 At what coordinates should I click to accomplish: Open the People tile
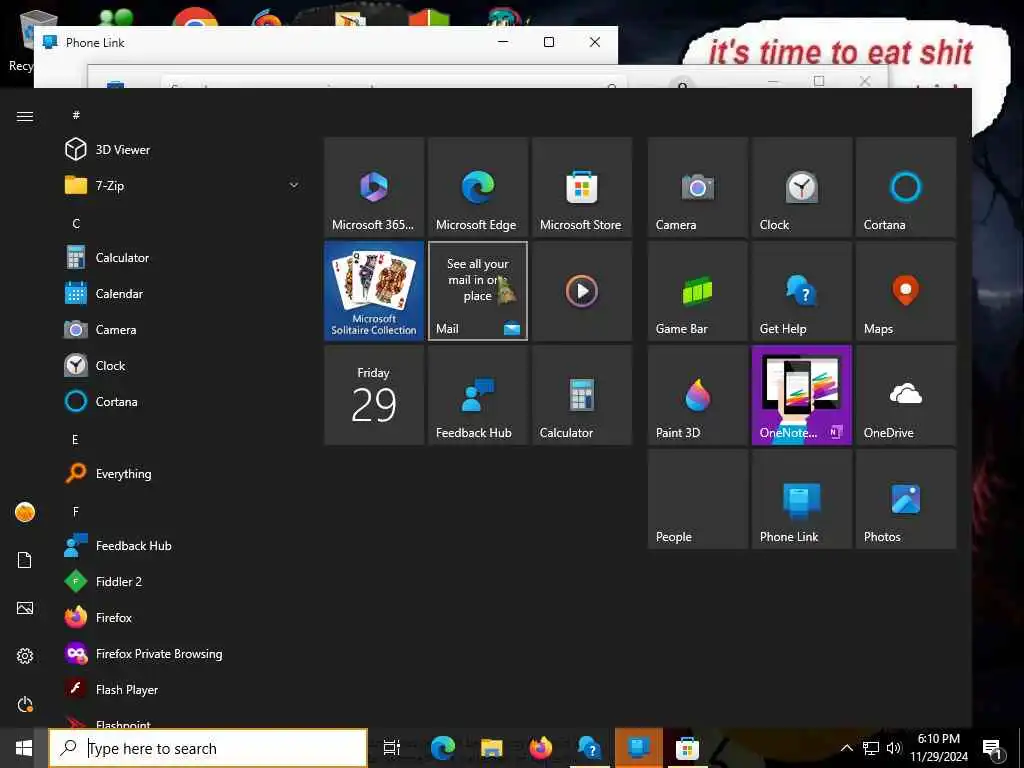pyautogui.click(x=697, y=499)
